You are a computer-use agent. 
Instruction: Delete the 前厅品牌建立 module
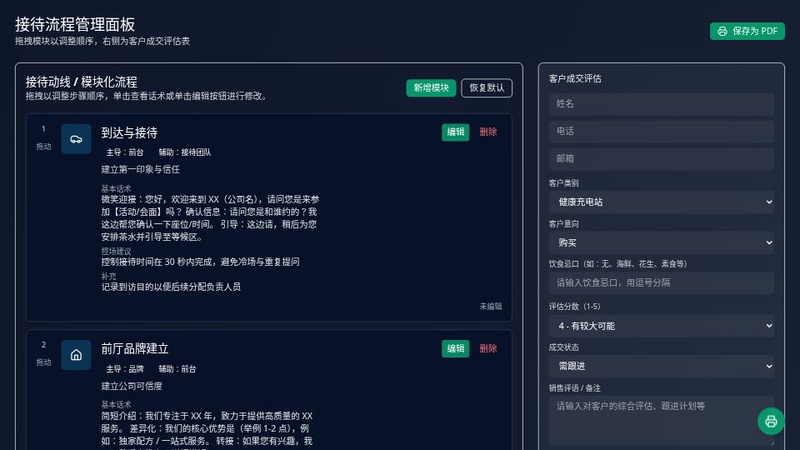pos(488,349)
